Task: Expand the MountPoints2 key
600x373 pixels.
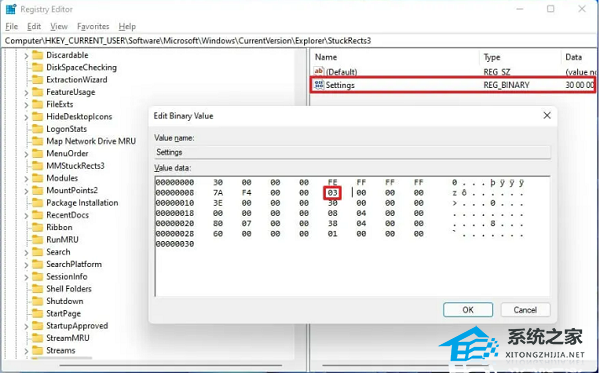Action: (x=26, y=191)
